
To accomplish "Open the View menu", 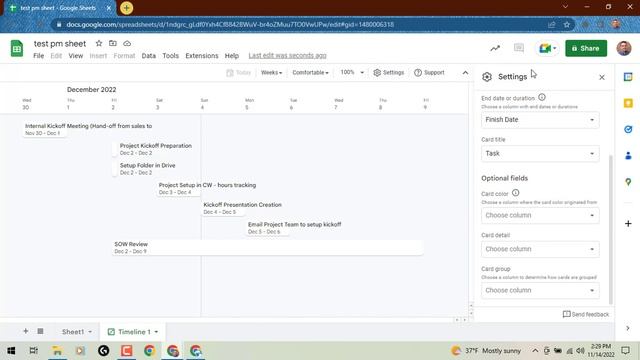I will tap(76, 56).
